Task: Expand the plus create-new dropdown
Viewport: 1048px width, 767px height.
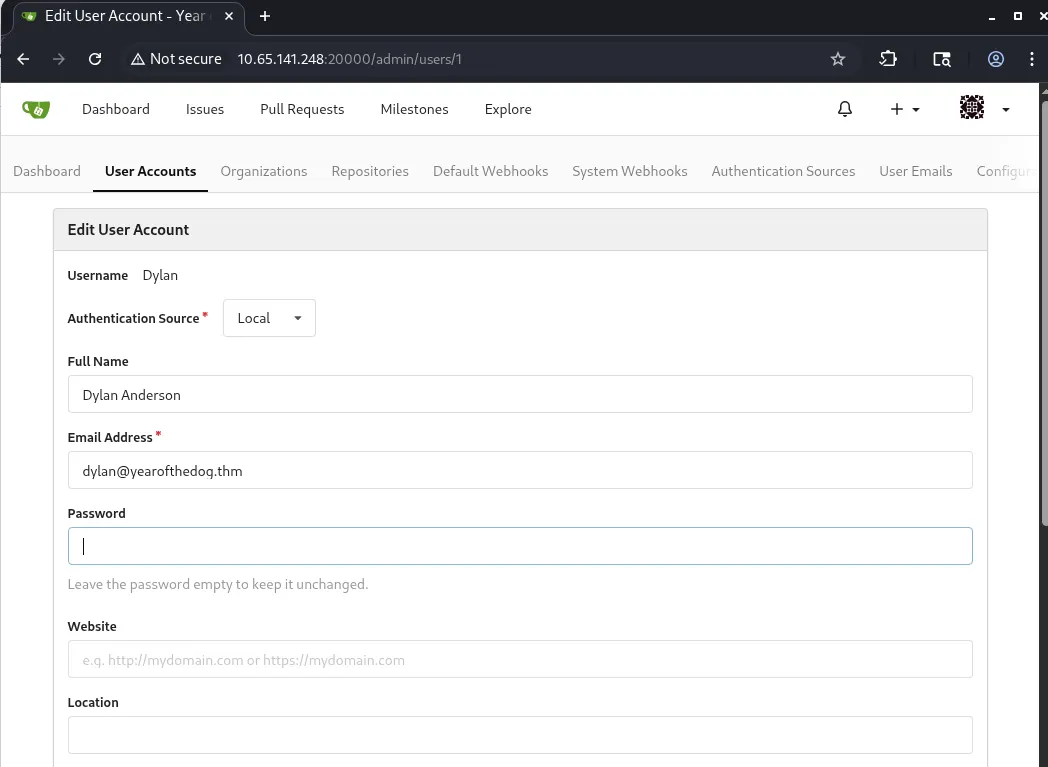Action: click(x=904, y=109)
